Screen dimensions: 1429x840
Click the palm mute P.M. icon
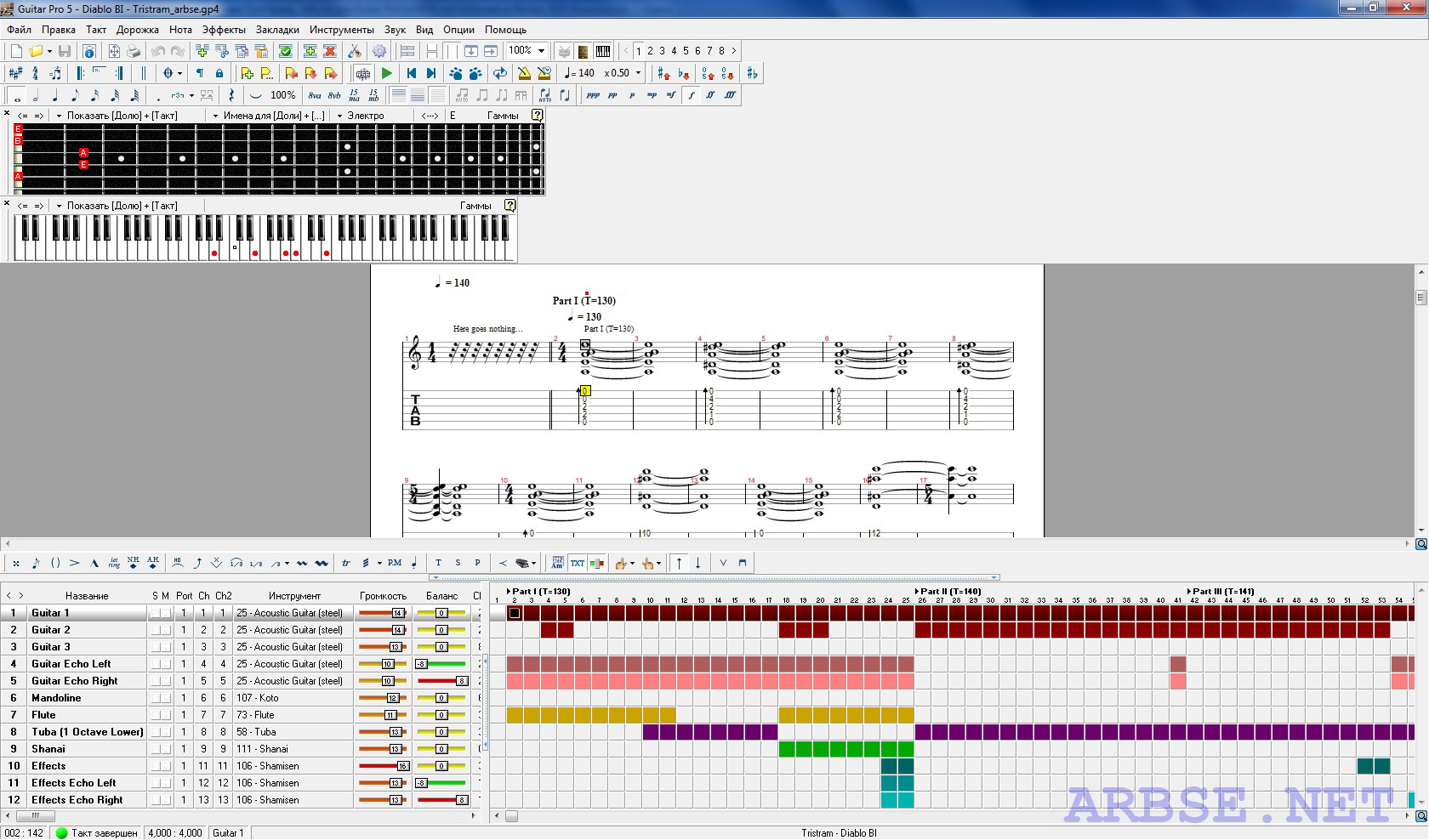click(395, 563)
